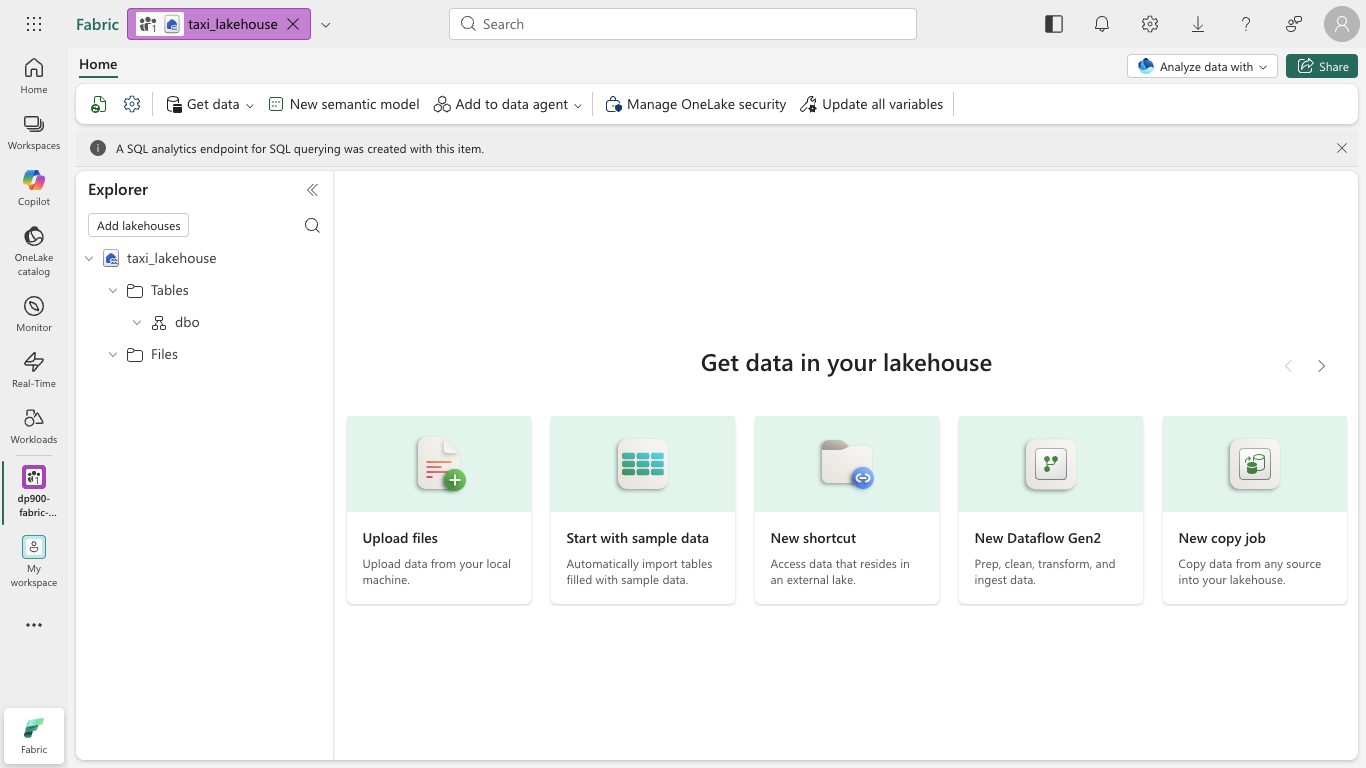
Task: Open lakehouse settings gear in toolbar
Action: pyautogui.click(x=132, y=104)
